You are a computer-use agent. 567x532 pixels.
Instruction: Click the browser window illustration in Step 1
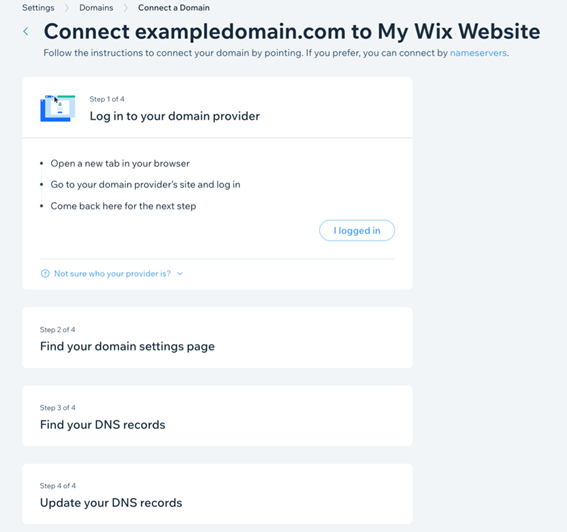(x=58, y=108)
